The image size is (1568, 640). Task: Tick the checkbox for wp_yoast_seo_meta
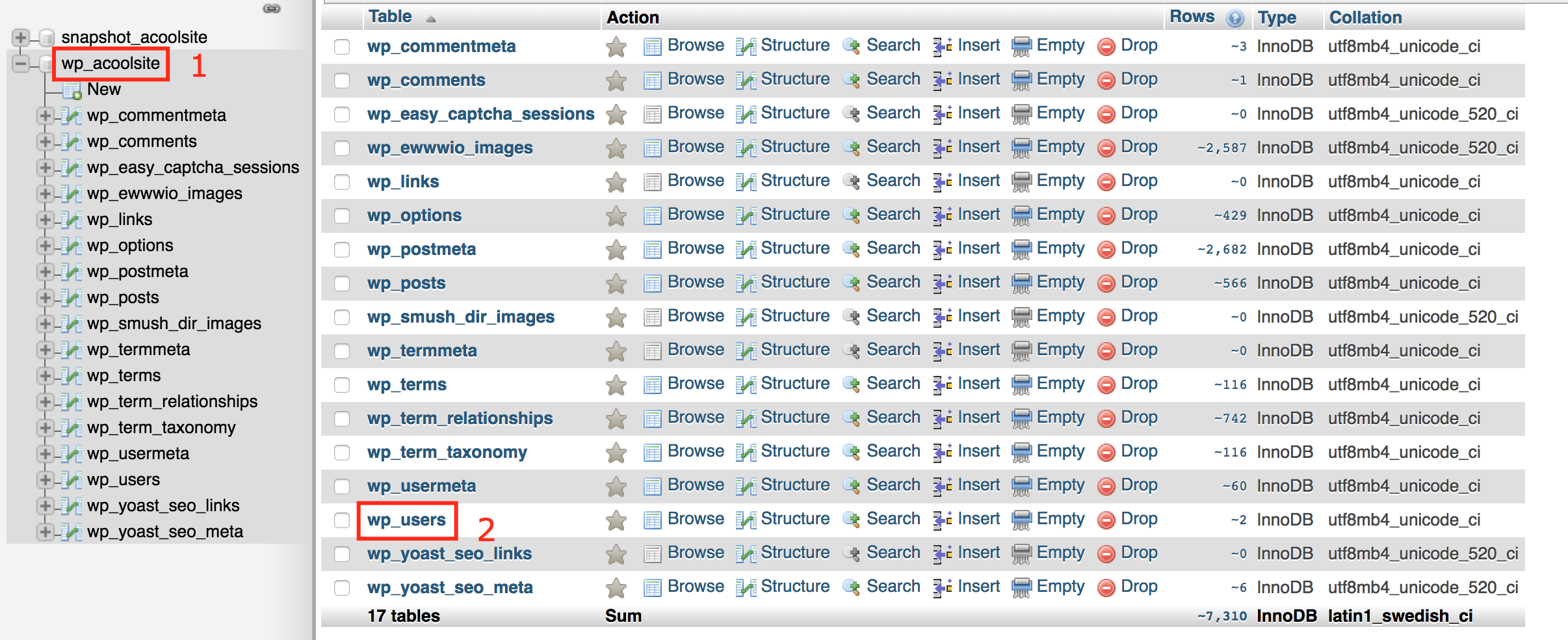coord(342,588)
